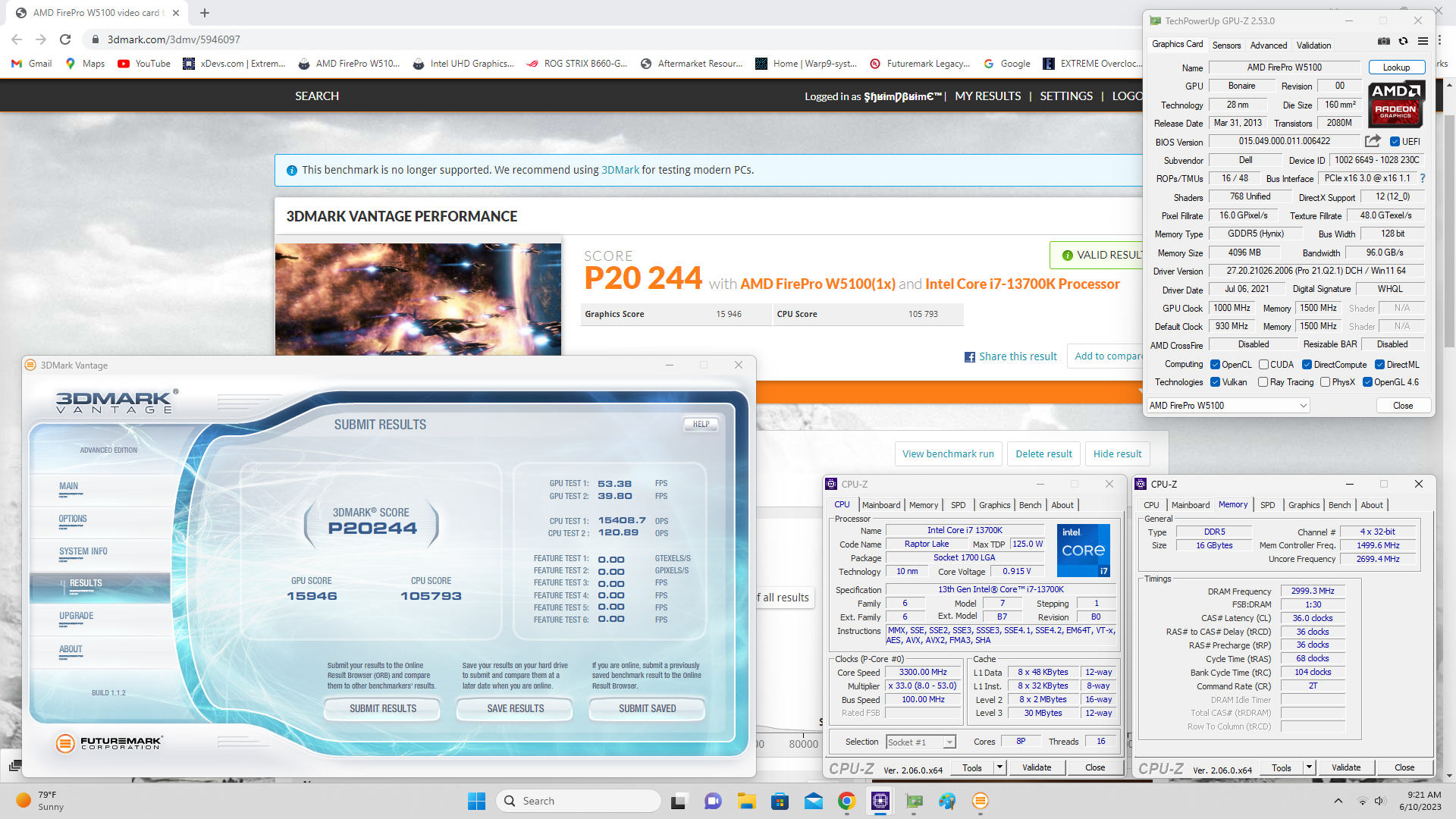Click the Delete result button

(x=1043, y=454)
